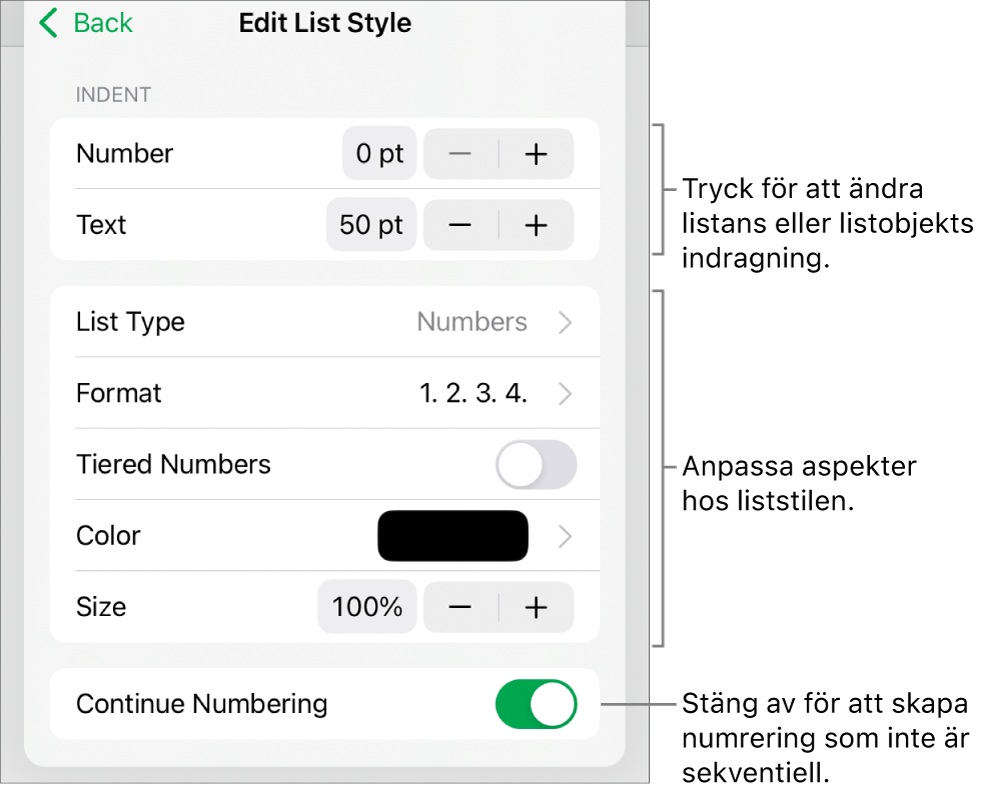Viewport: 988px width, 793px height.
Task: Select the Format row
Action: pos(300,393)
